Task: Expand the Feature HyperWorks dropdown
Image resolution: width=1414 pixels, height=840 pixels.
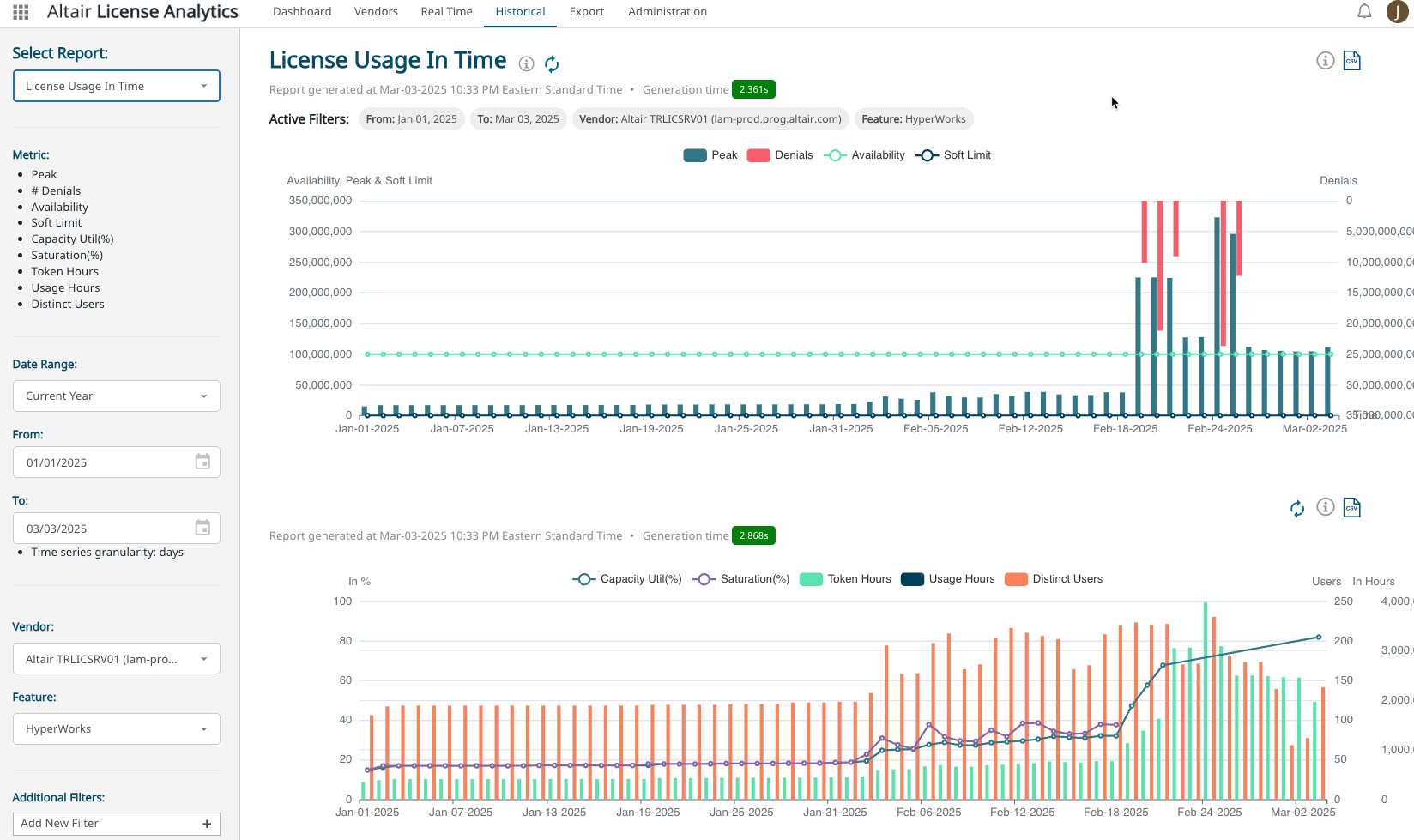Action: coord(117,728)
